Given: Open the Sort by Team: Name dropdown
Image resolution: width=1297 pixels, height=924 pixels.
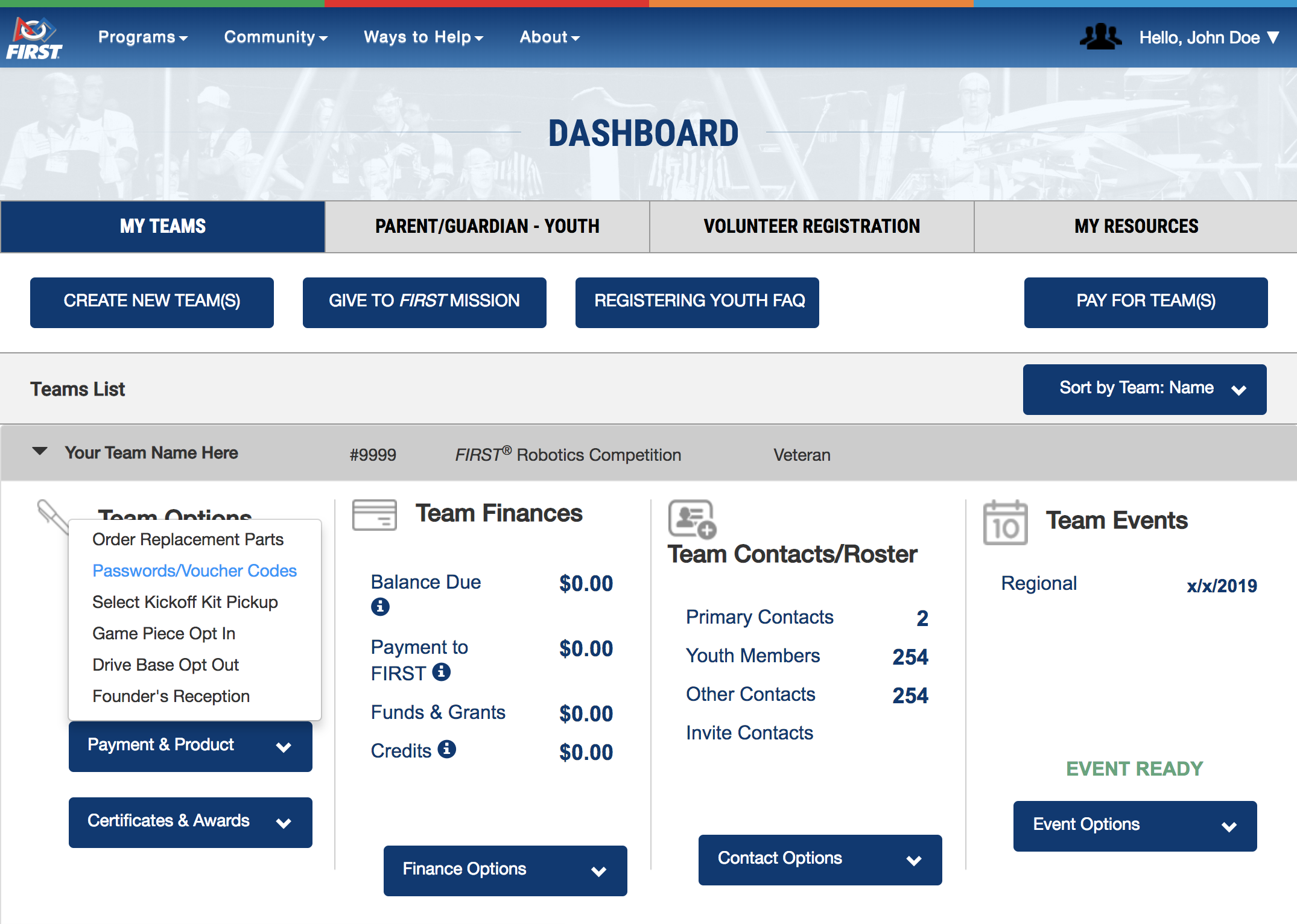Looking at the screenshot, I should coord(1144,389).
